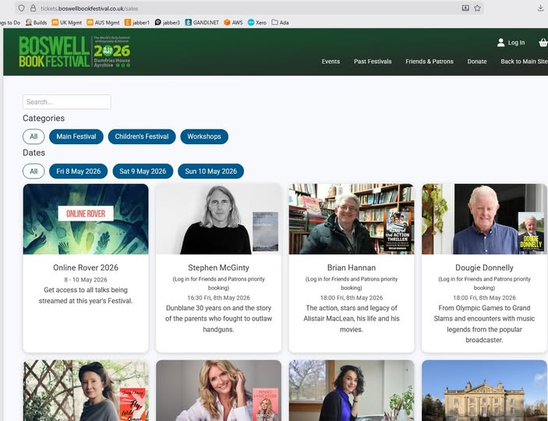The height and width of the screenshot is (421, 548).
Task: Select the All dates filter
Action: point(34,171)
